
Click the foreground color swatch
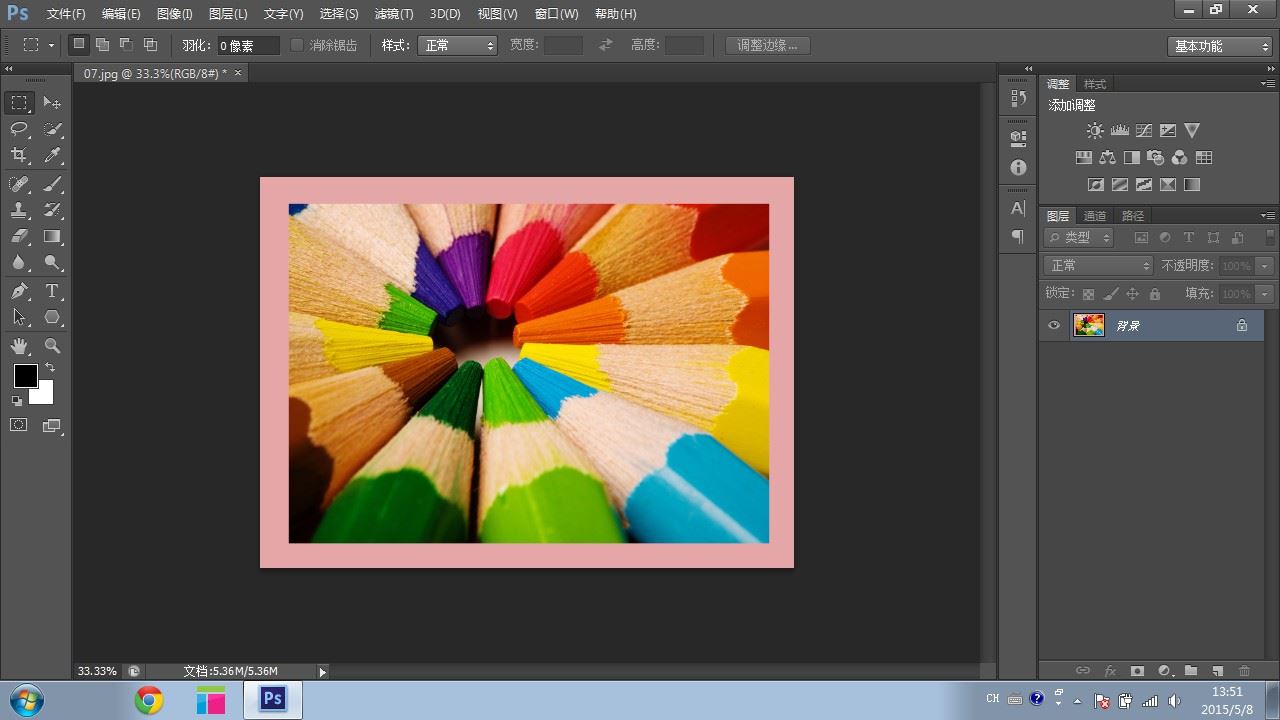25,376
